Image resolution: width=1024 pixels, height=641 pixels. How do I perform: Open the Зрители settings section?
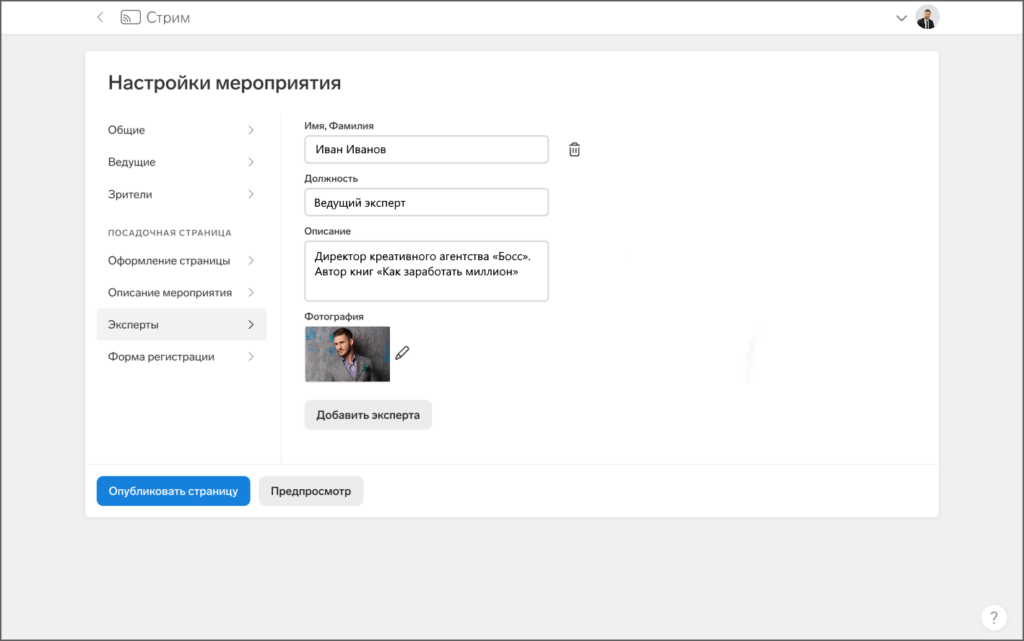182,194
